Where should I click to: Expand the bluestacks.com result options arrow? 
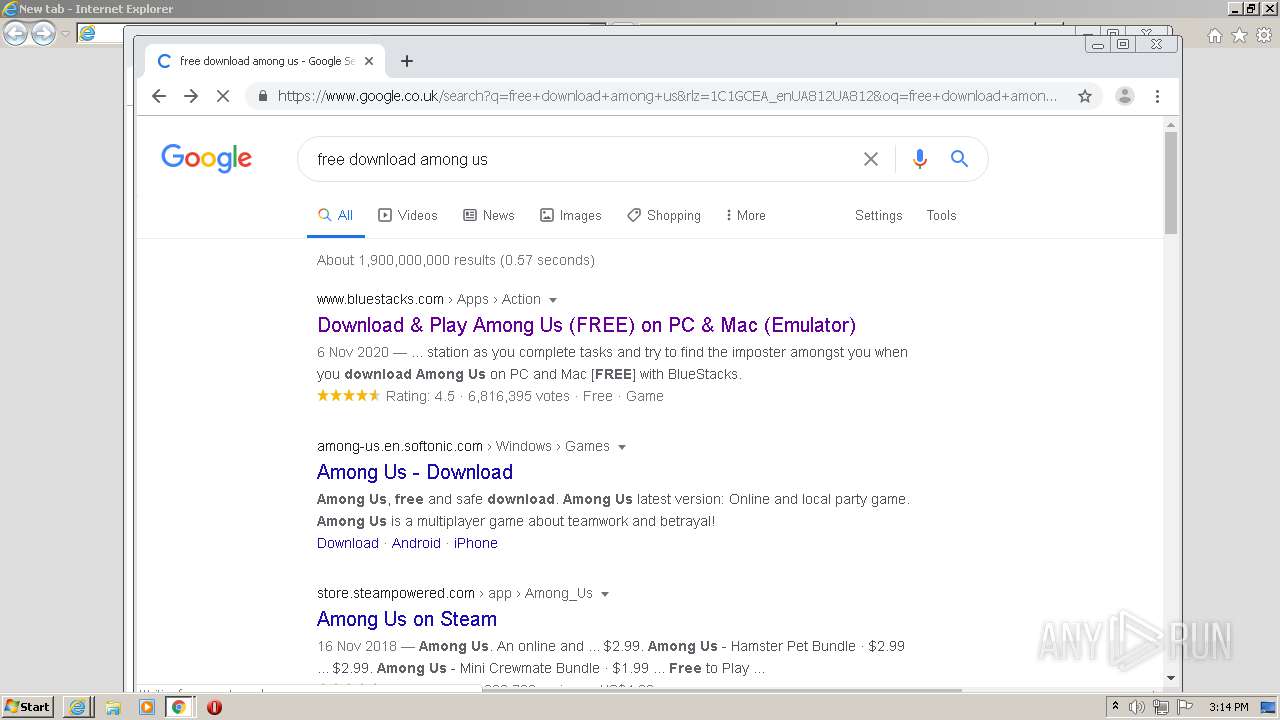(553, 300)
